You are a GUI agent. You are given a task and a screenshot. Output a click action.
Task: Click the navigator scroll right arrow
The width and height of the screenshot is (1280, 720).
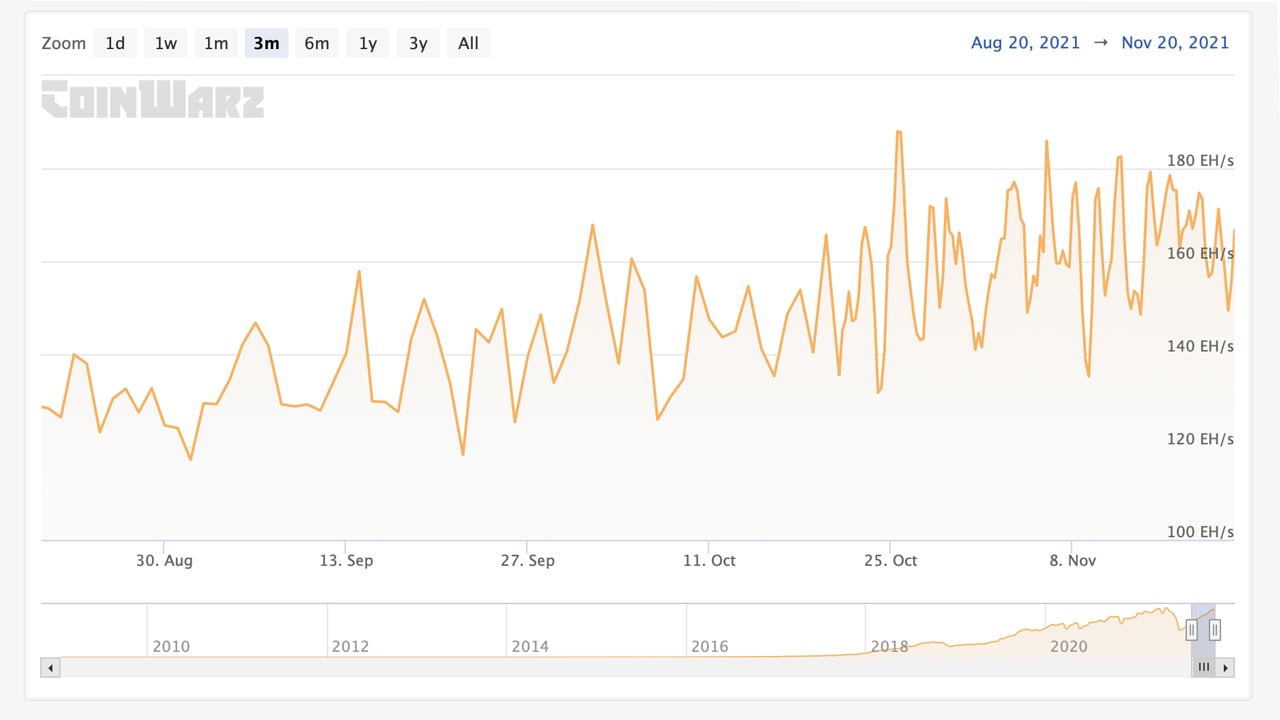tap(1225, 667)
